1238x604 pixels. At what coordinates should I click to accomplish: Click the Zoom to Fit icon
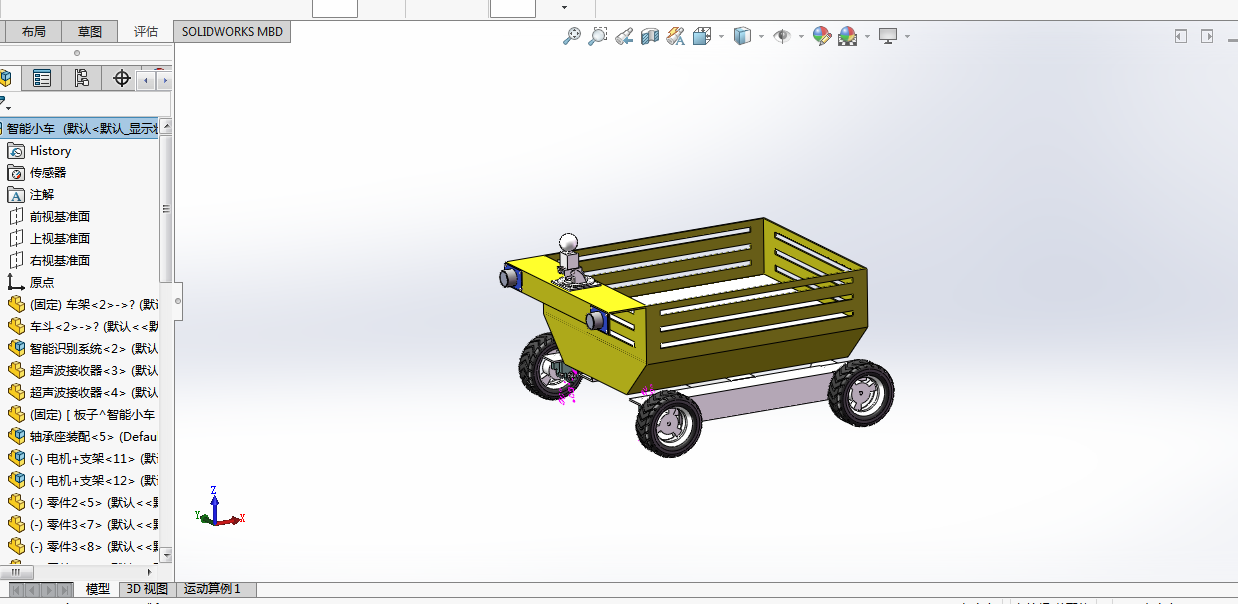(x=572, y=36)
